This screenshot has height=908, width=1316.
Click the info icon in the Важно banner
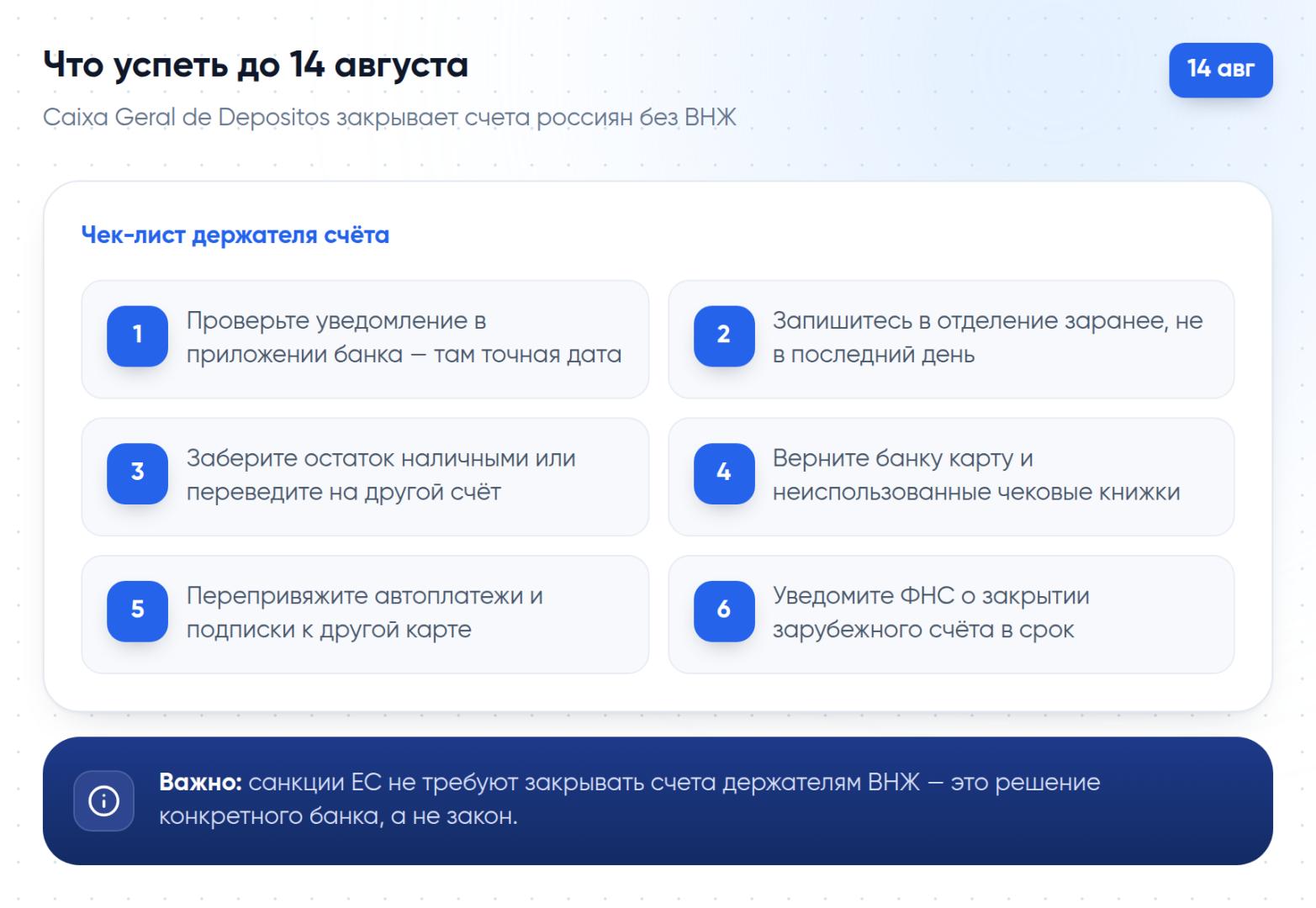tap(103, 800)
